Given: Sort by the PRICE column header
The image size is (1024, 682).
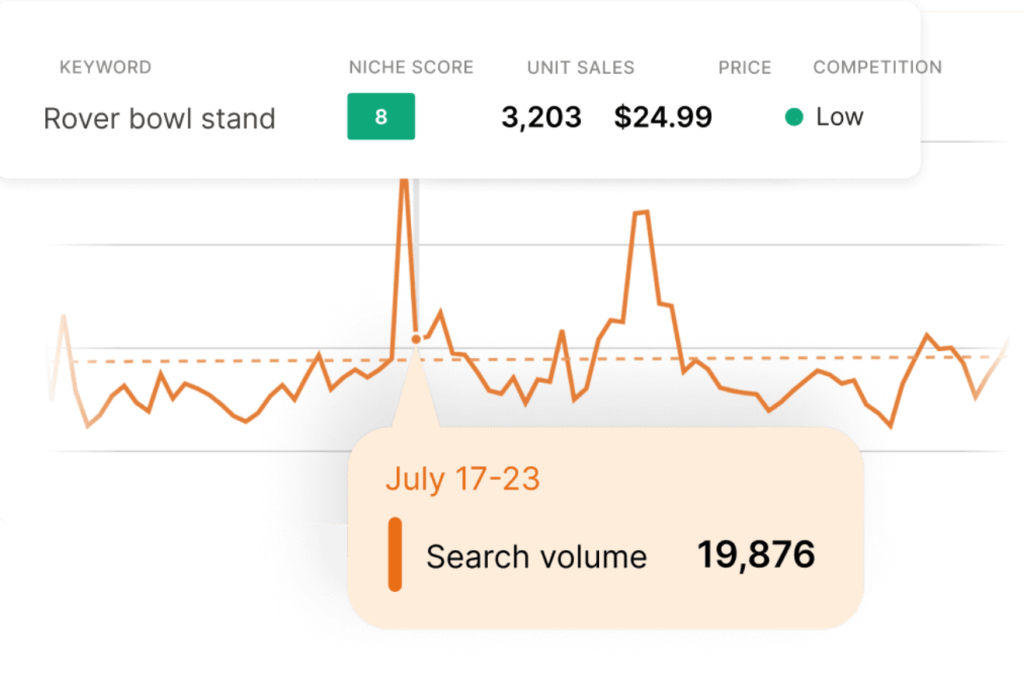Looking at the screenshot, I should click(x=745, y=68).
